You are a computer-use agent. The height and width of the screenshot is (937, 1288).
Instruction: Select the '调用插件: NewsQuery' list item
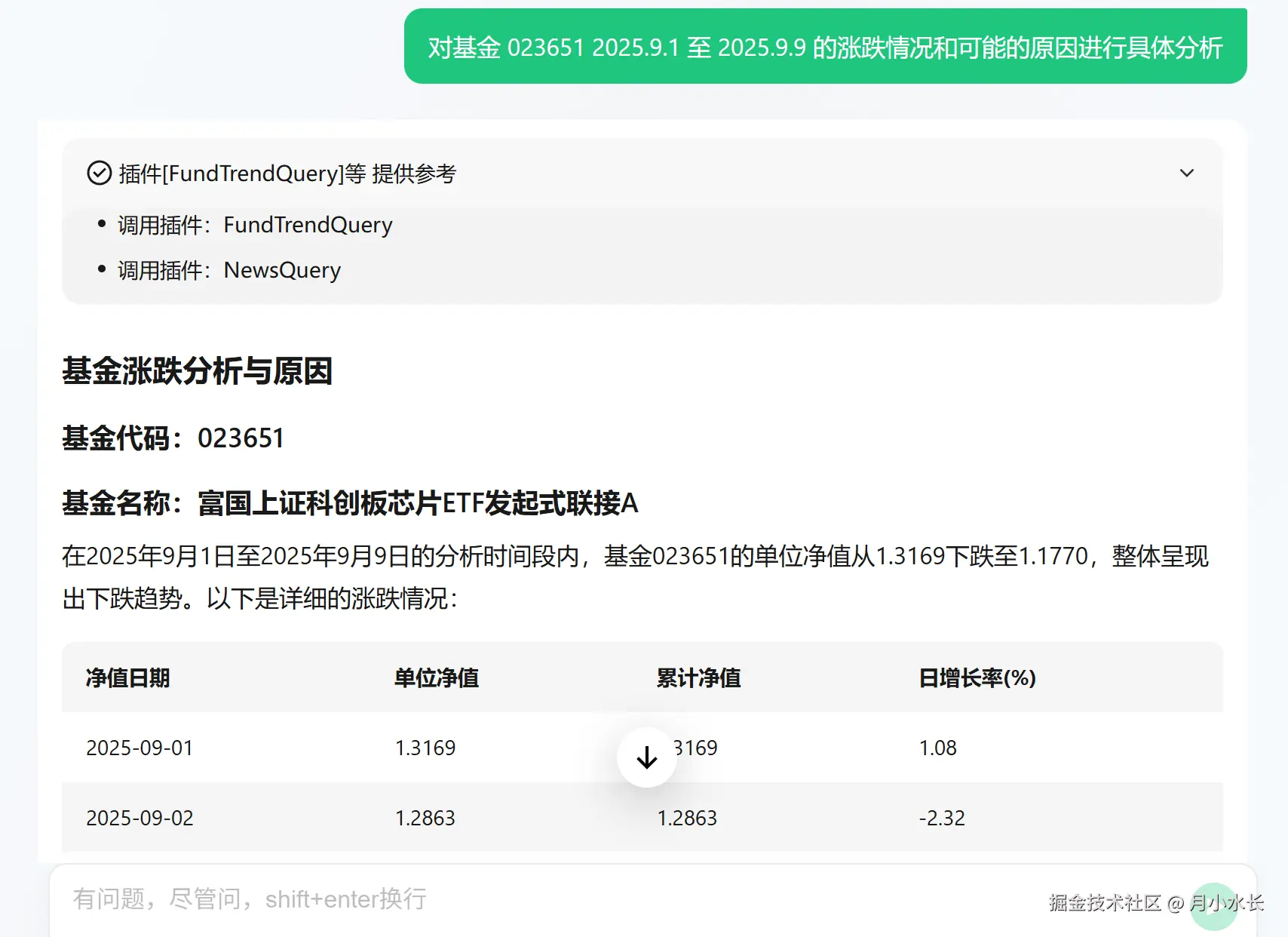(229, 270)
